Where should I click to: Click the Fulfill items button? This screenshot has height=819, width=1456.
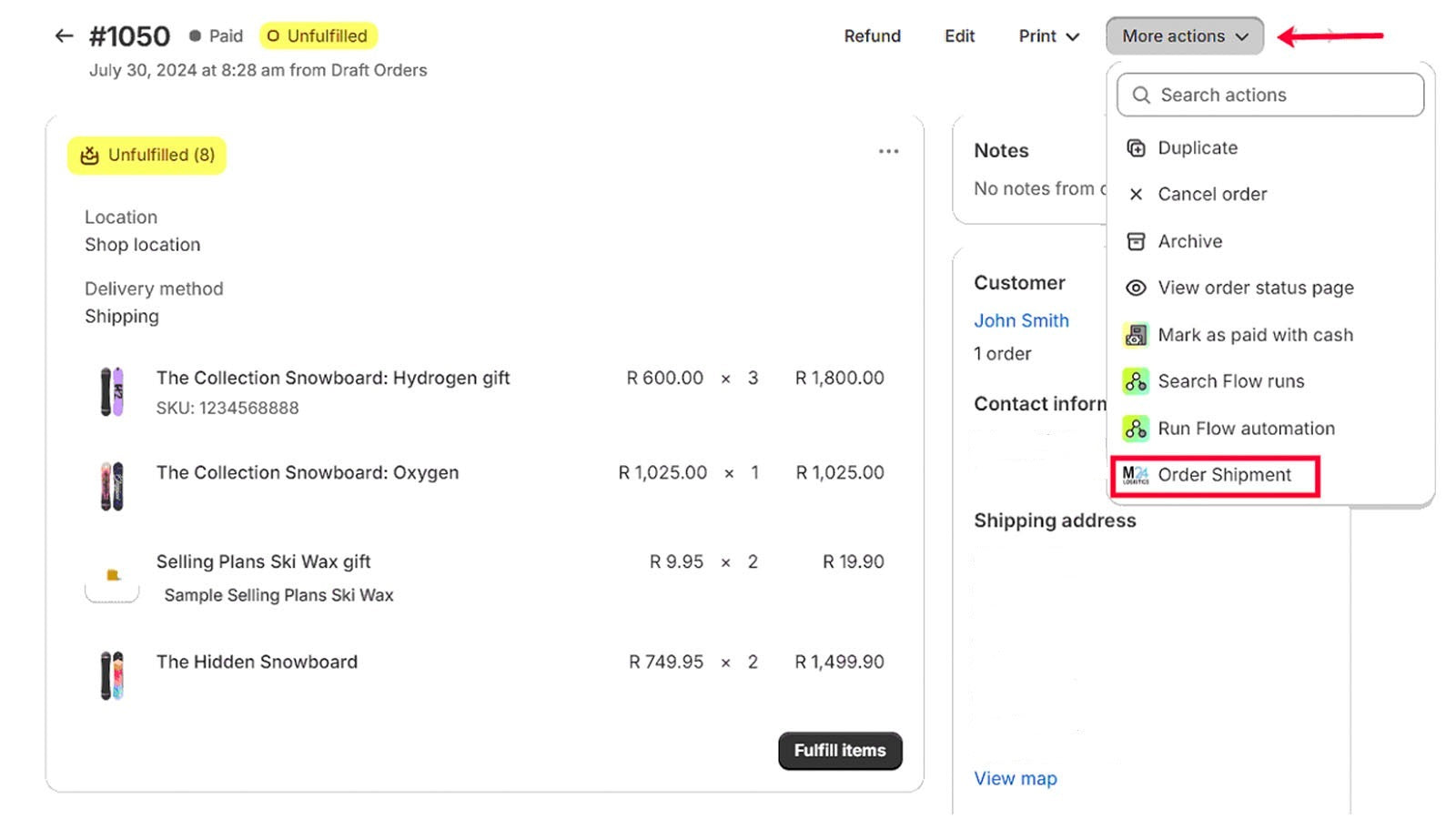[x=840, y=751]
